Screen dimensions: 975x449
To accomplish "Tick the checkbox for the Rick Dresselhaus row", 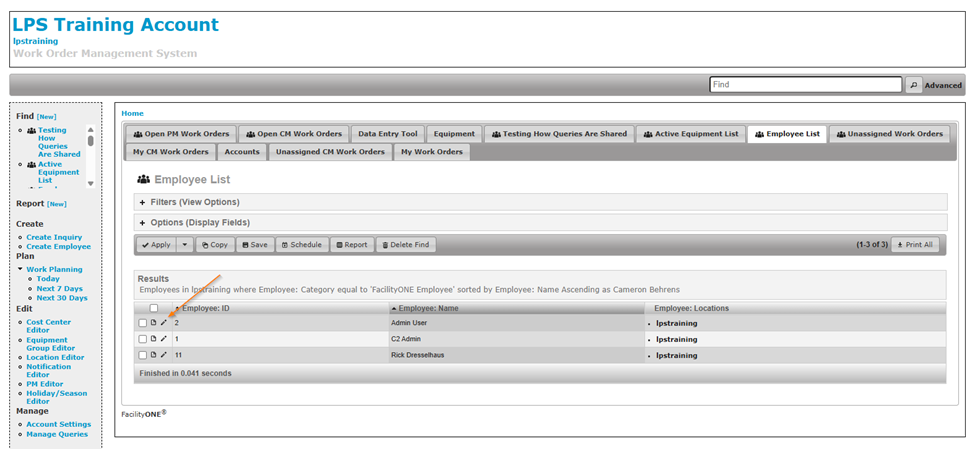I will pos(142,355).
